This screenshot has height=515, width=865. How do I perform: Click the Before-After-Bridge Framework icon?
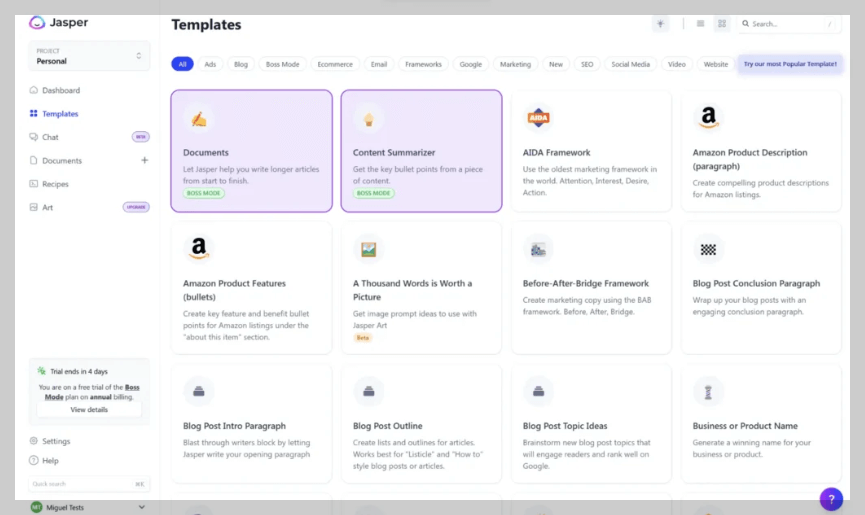(x=538, y=249)
